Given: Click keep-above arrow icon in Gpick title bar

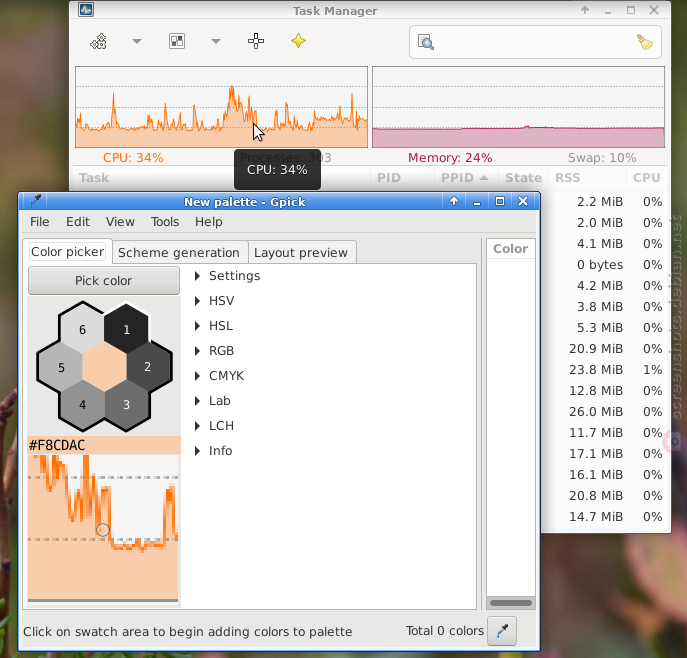Looking at the screenshot, I should click(454, 201).
